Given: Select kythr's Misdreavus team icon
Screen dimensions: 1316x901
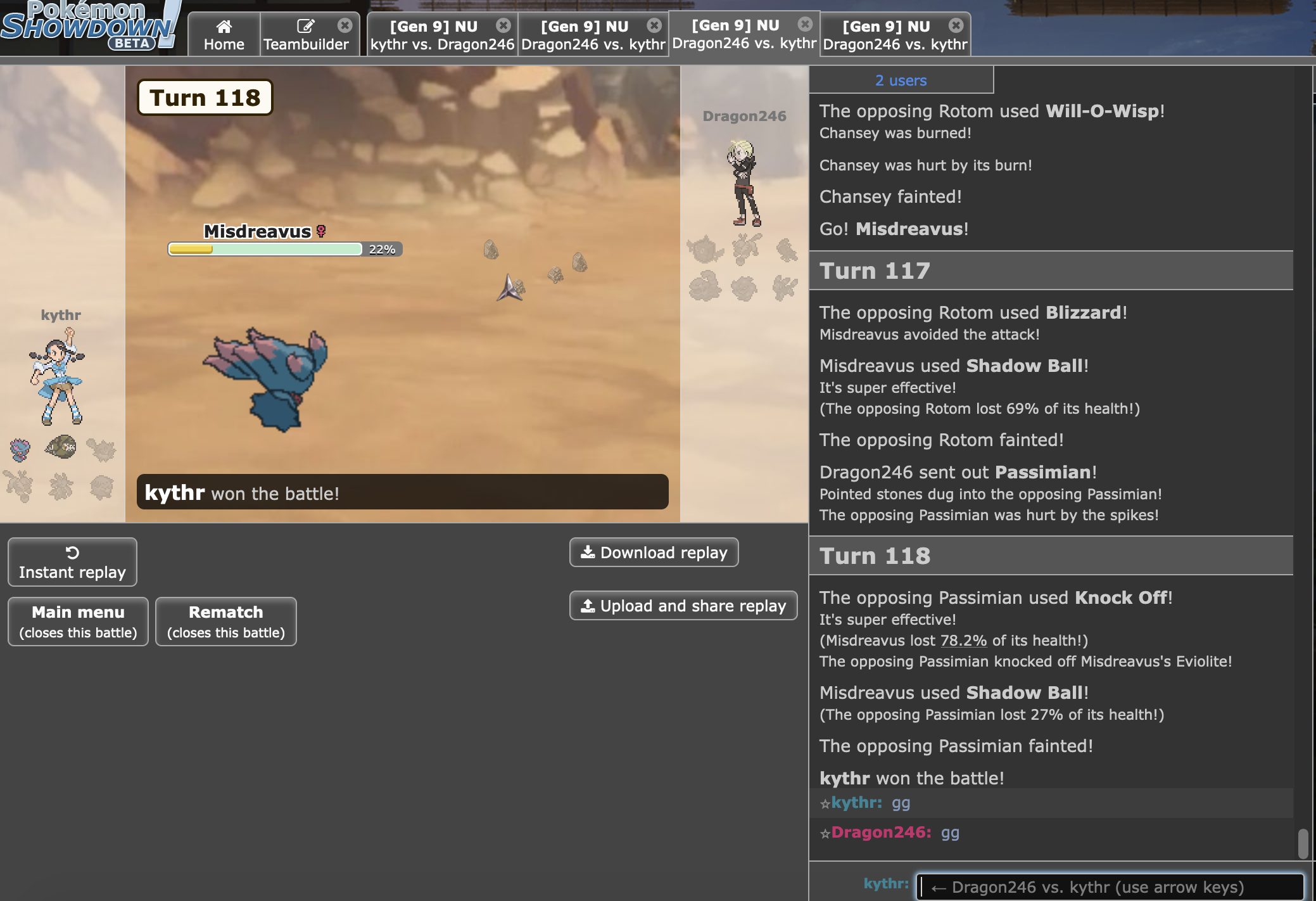Looking at the screenshot, I should click(x=20, y=449).
